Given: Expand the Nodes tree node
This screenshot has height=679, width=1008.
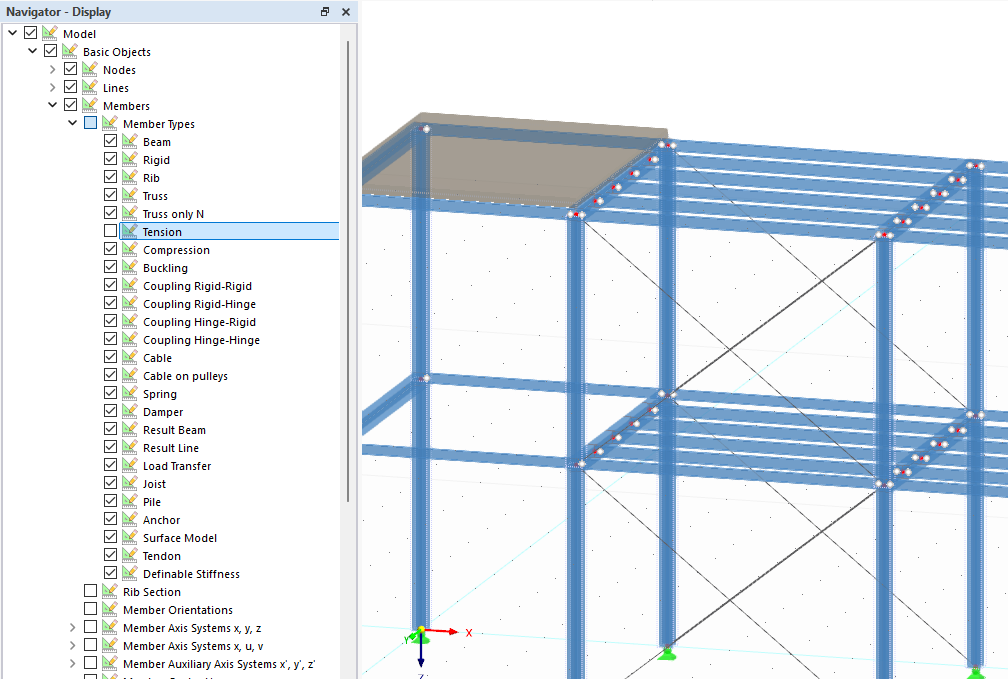Looking at the screenshot, I should tap(52, 70).
